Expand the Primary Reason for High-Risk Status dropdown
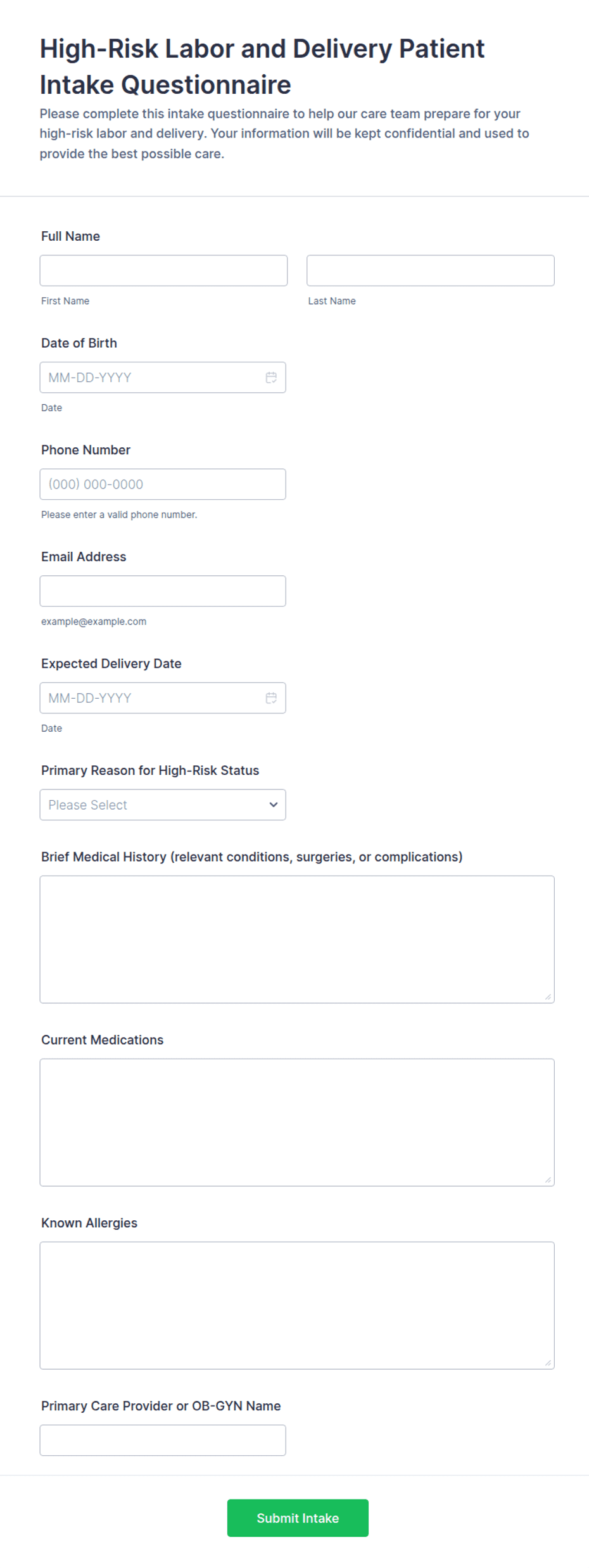The height and width of the screenshot is (1568, 589). (x=163, y=805)
